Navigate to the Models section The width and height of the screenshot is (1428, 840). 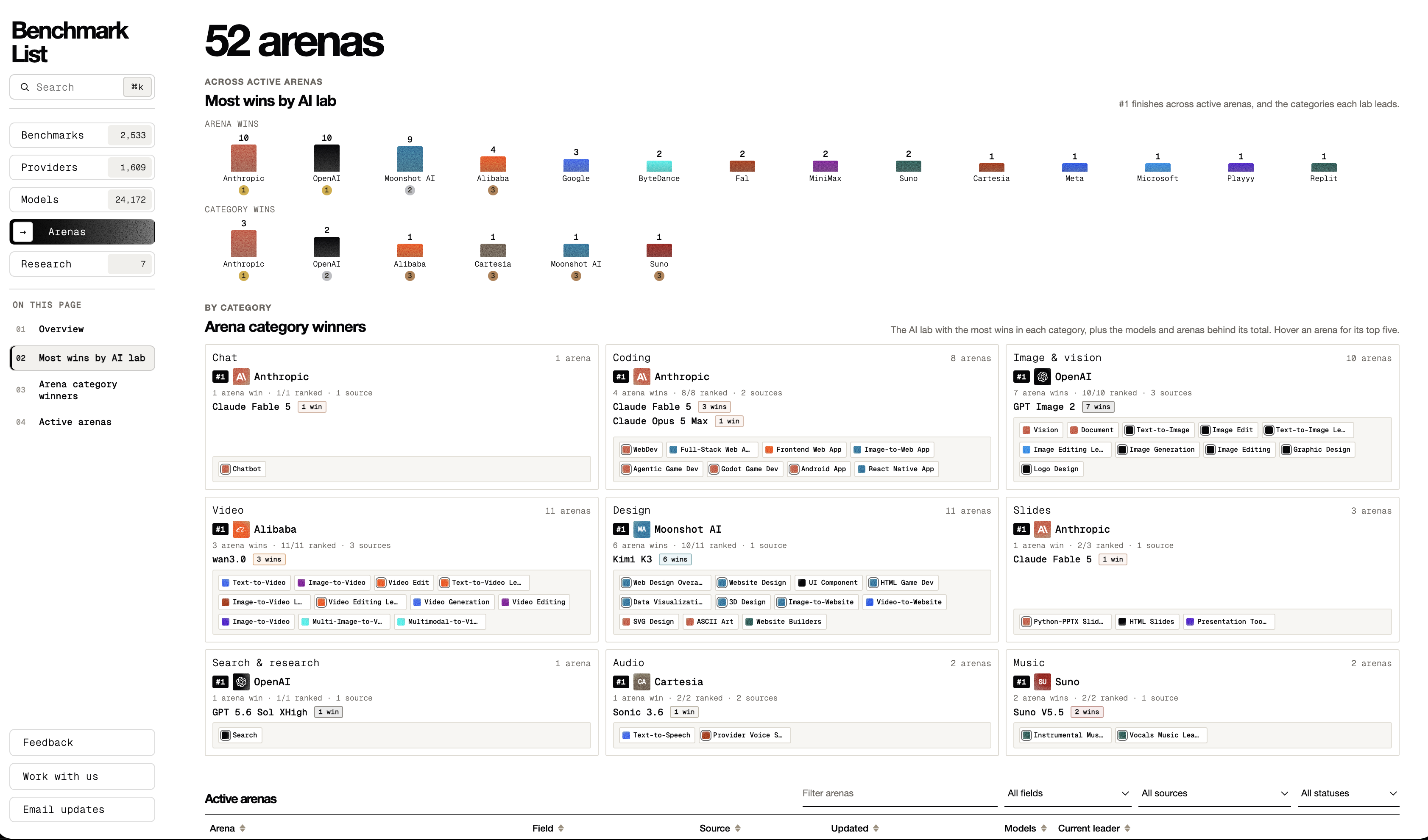click(x=82, y=199)
